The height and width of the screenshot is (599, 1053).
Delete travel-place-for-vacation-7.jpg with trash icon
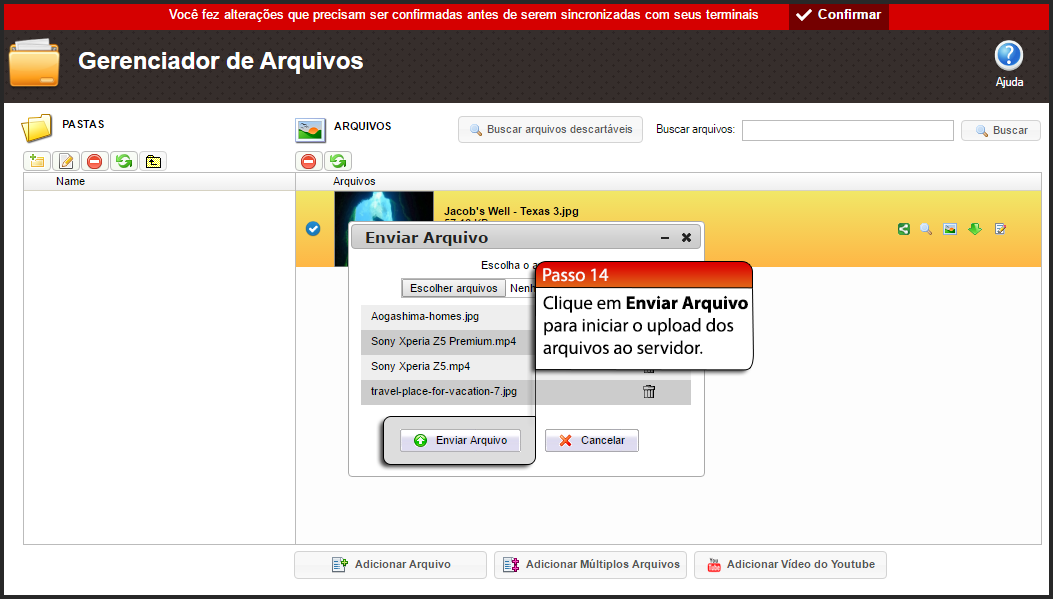coord(648,391)
